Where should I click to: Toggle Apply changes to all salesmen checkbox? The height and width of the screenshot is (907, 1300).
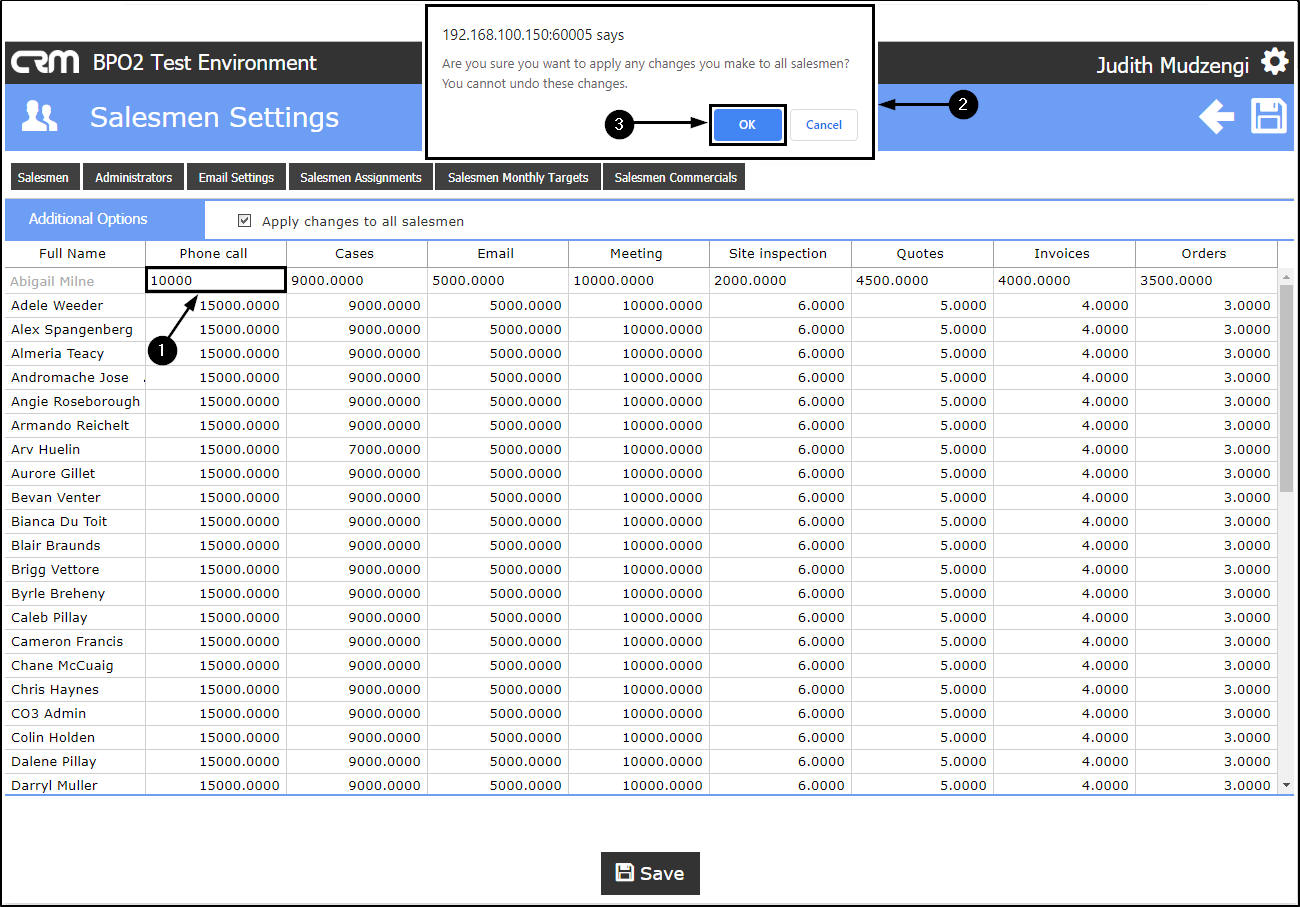tap(245, 221)
